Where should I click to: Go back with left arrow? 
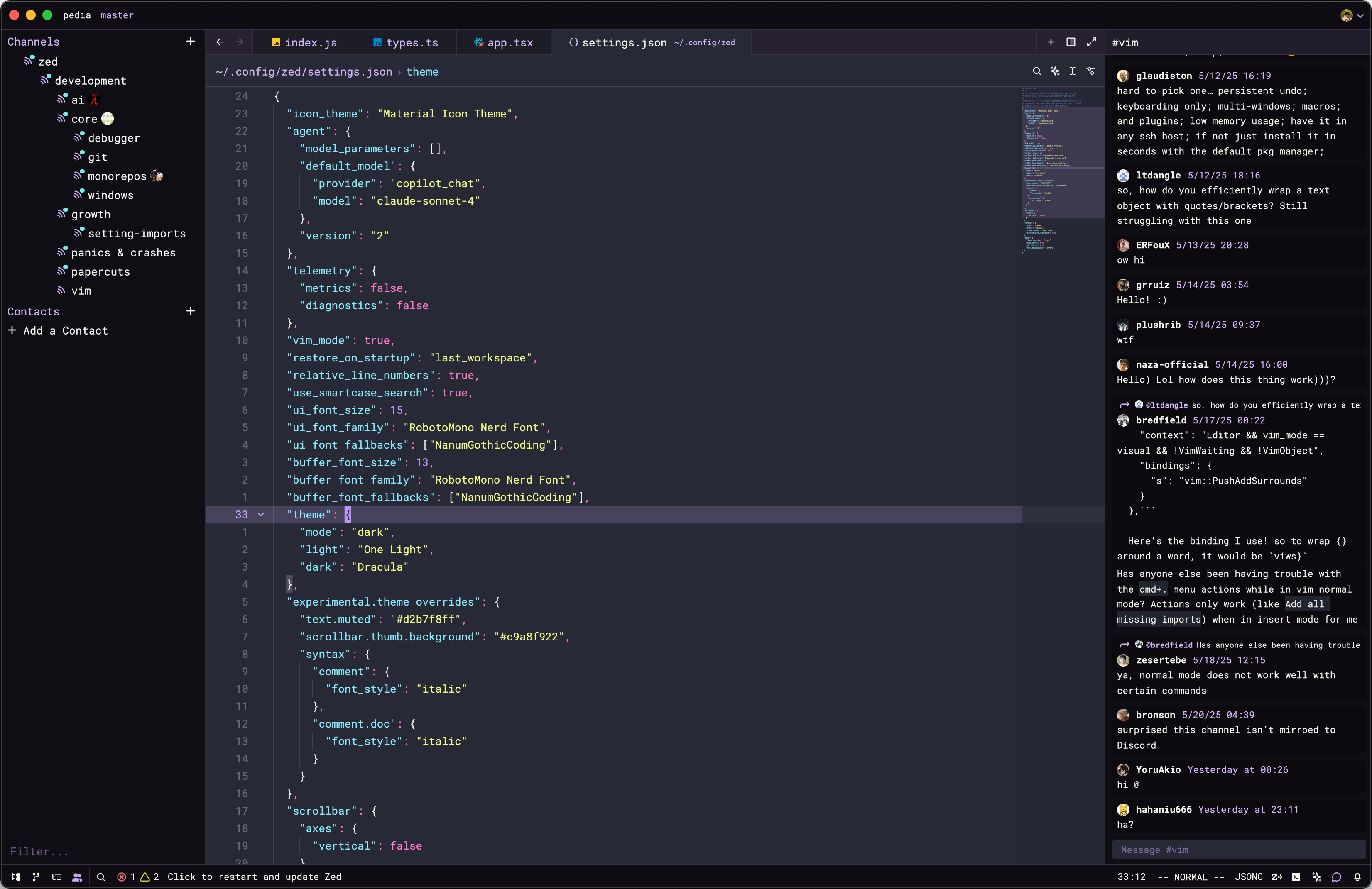pos(220,42)
